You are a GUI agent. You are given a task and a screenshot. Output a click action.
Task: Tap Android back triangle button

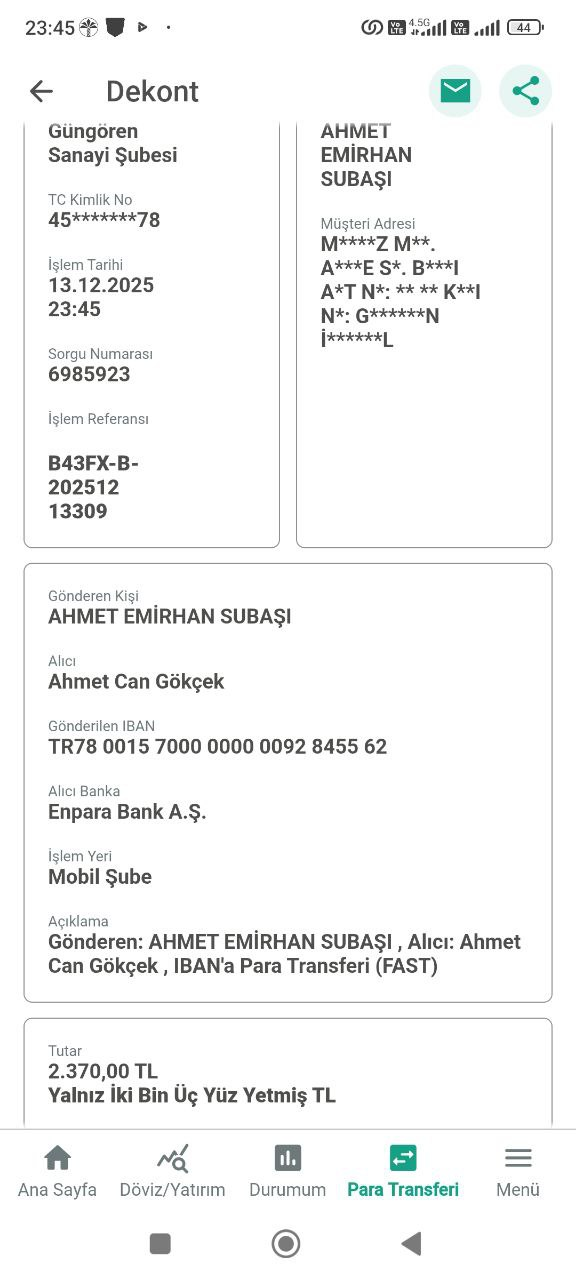pyautogui.click(x=411, y=1243)
